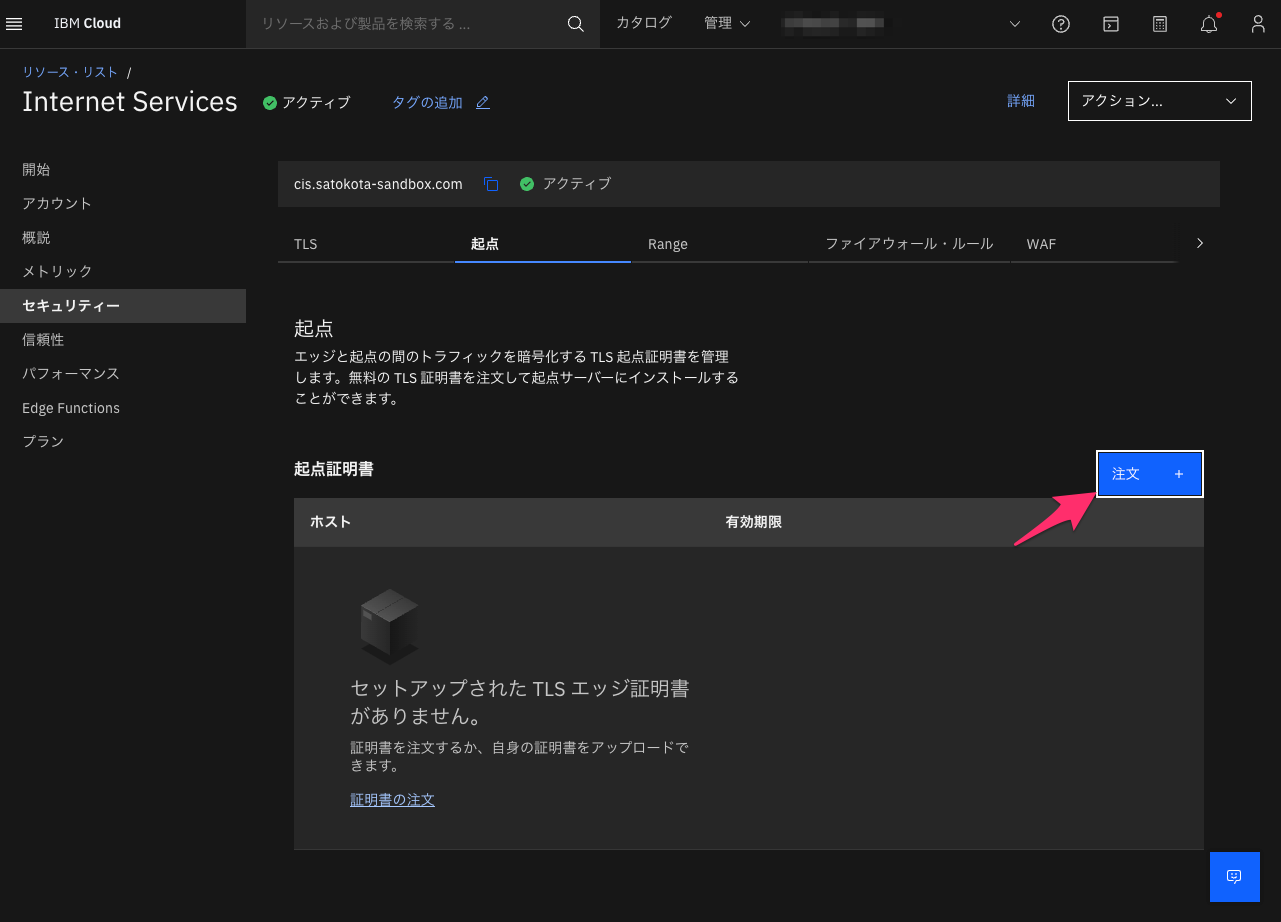Open パフォーマンス in the sidebar

(123, 374)
